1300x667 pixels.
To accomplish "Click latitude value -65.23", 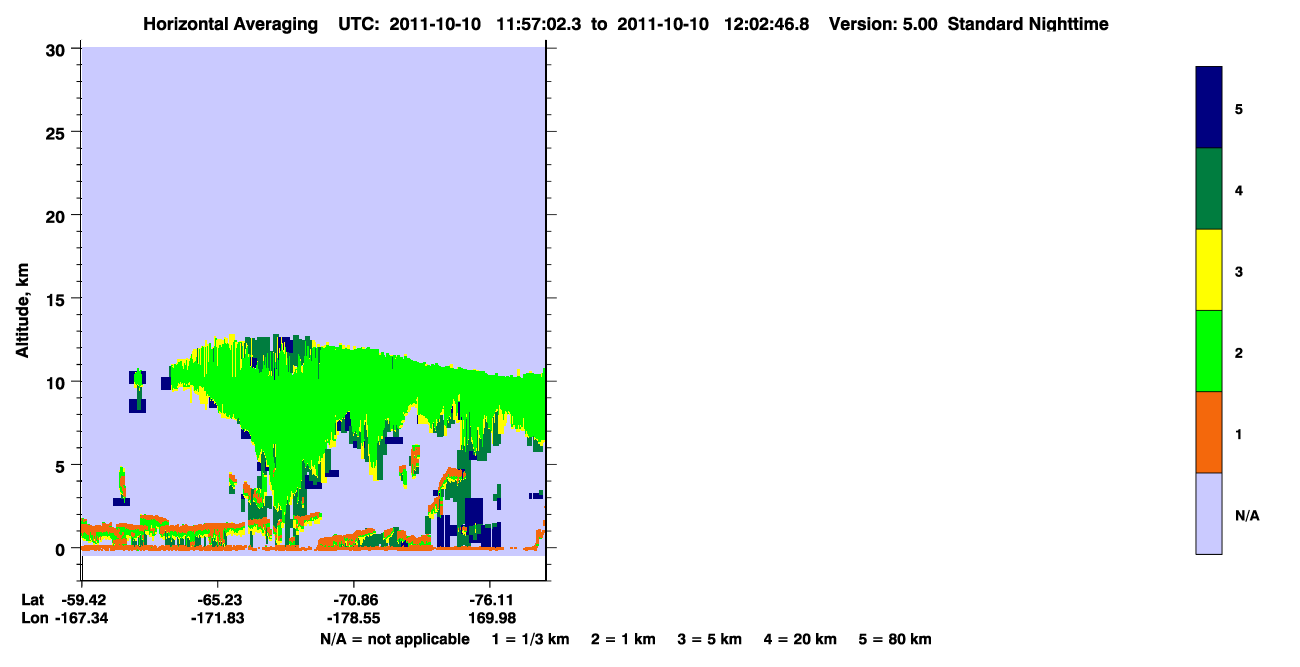I will tap(217, 600).
